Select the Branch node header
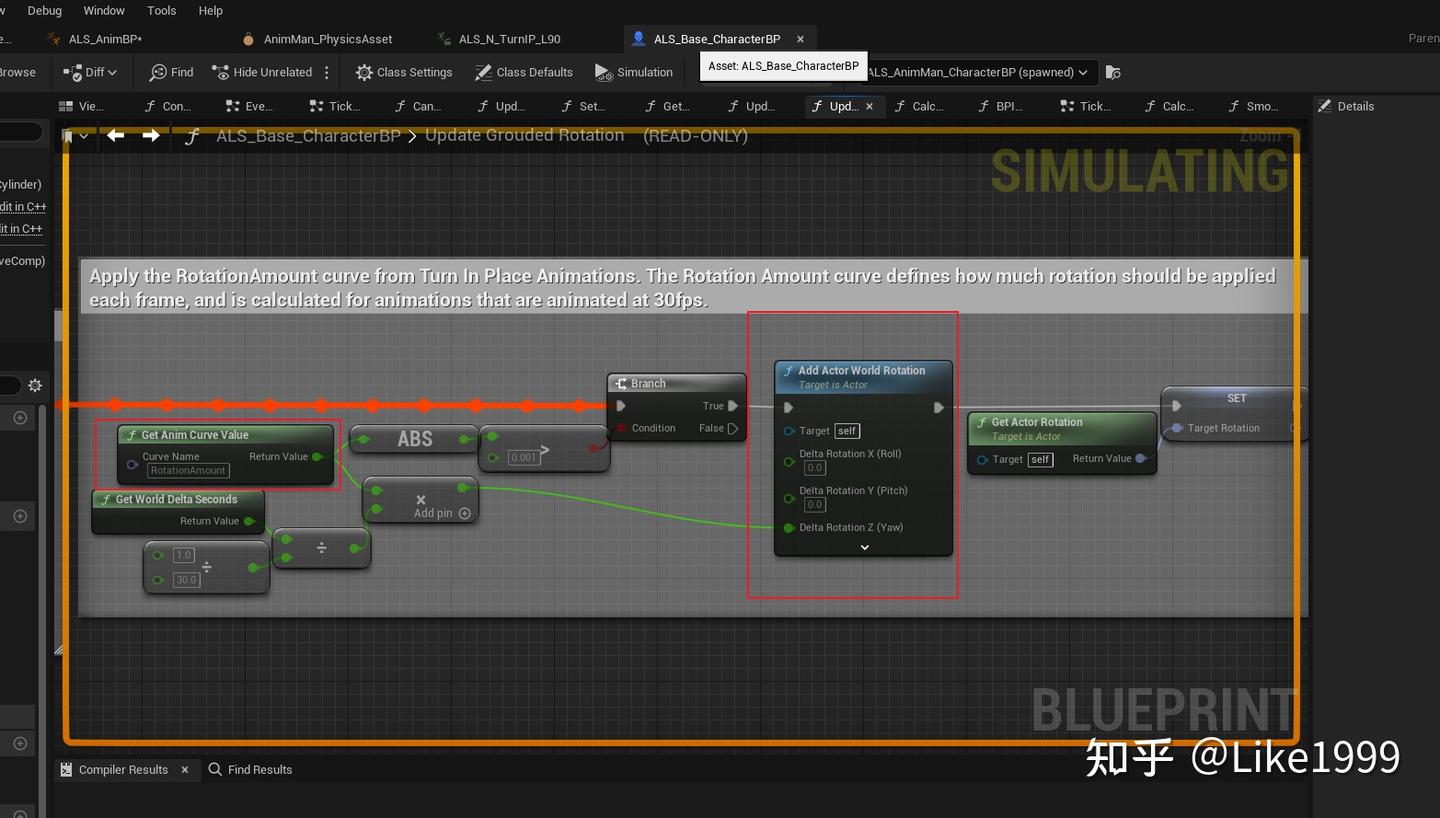Screen dimensions: 1440x818 (x=676, y=383)
